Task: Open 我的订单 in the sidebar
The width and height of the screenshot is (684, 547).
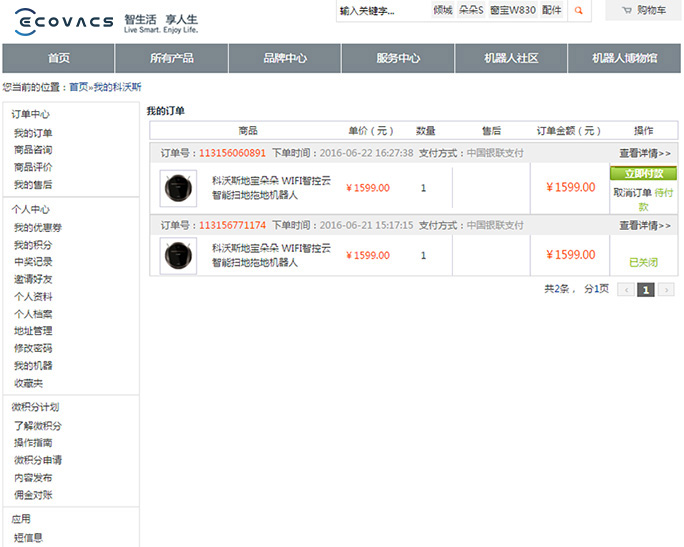Action: coord(33,133)
